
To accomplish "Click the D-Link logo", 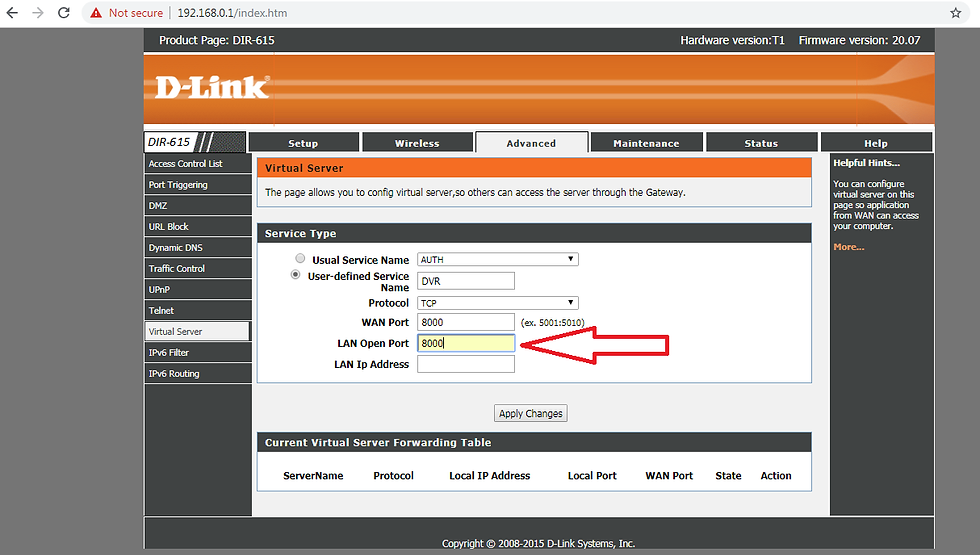I will (212, 88).
